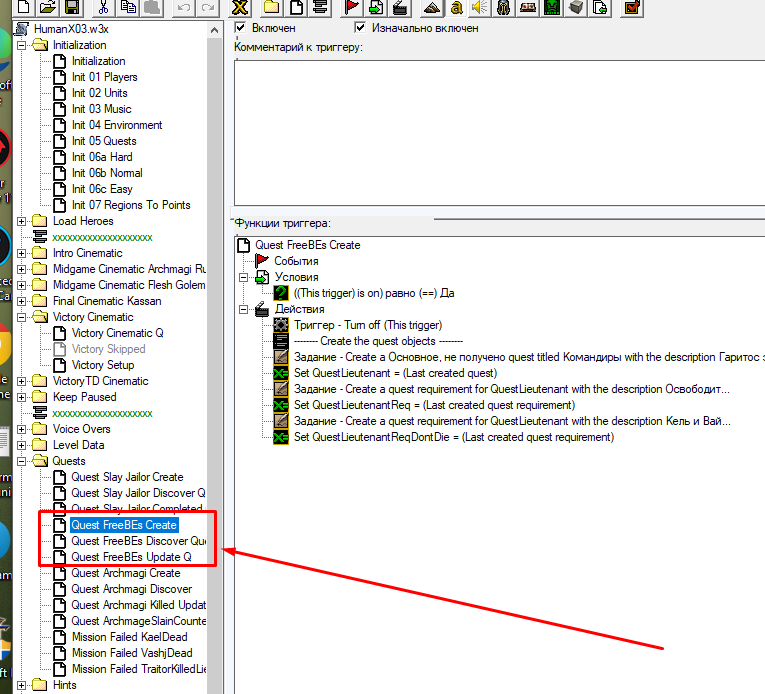Viewport: 765px width, 694px height.
Task: Click the trigger tree scrollbar up arrow
Action: click(x=214, y=30)
